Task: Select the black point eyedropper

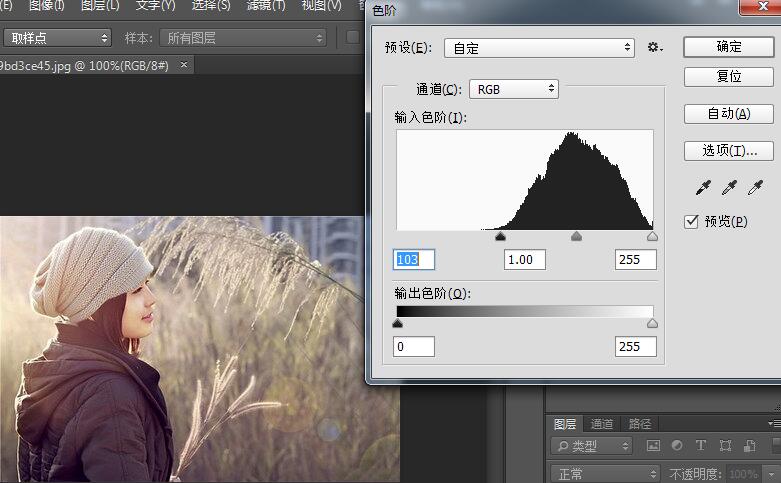Action: [705, 188]
